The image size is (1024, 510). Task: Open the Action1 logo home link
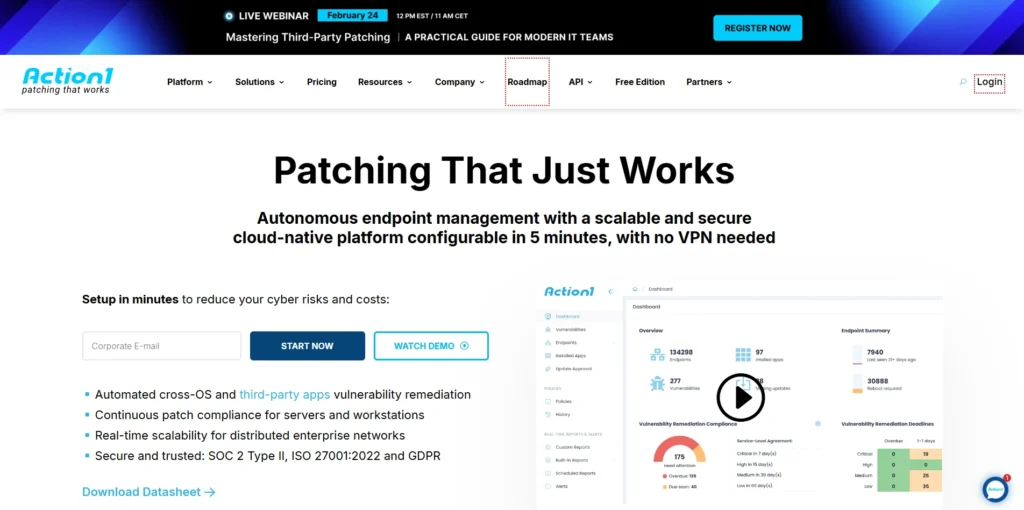pos(67,81)
